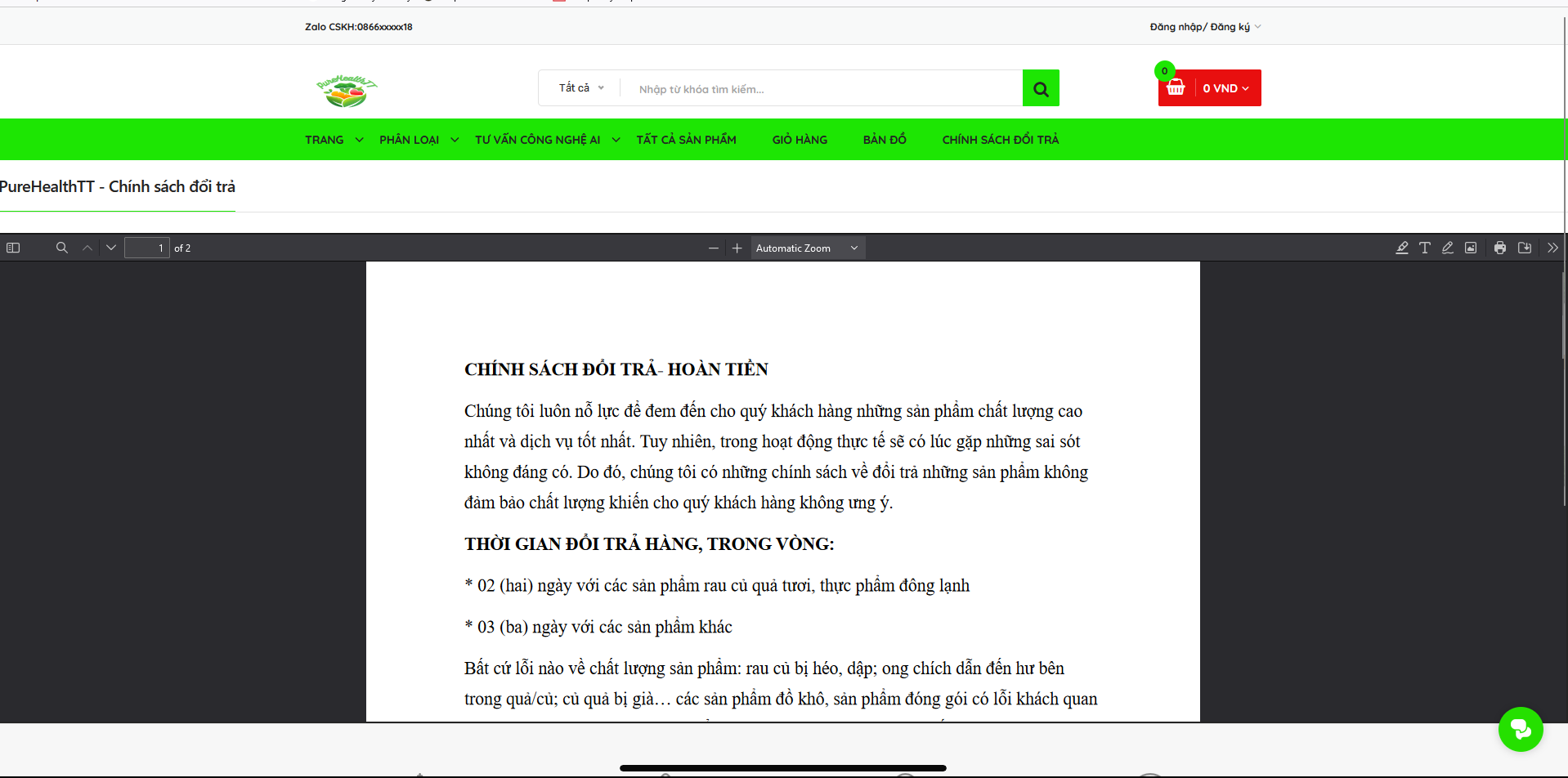The width and height of the screenshot is (1568, 778).
Task: Open CHÍNH SÁCH ĐỔI TRẢ menu item
Action: (1000, 140)
